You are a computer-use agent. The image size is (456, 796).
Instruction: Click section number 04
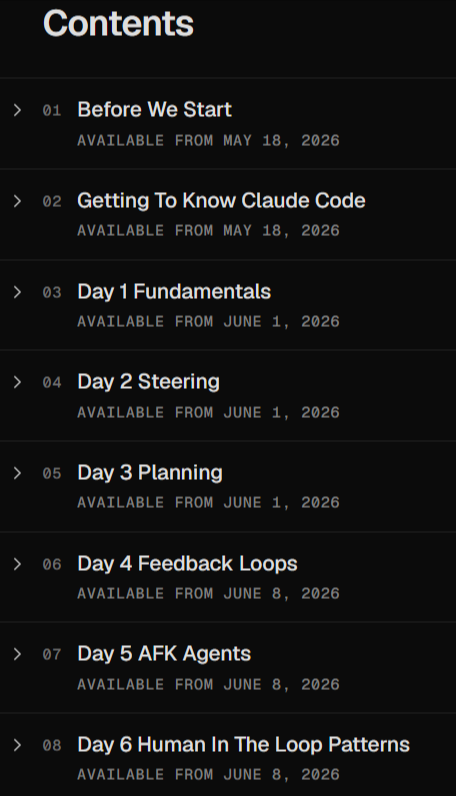tap(52, 382)
